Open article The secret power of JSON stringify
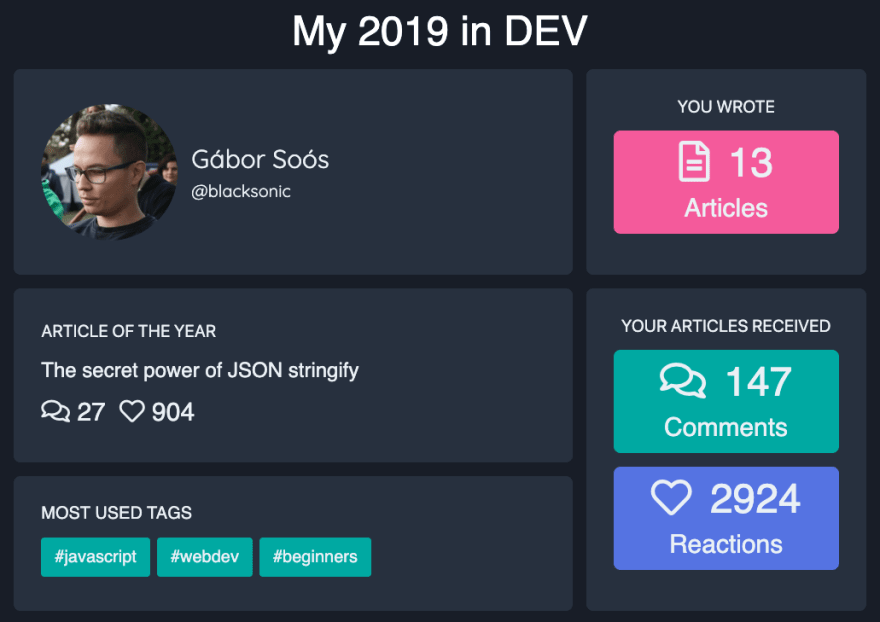The height and width of the screenshot is (622, 880). click(200, 371)
